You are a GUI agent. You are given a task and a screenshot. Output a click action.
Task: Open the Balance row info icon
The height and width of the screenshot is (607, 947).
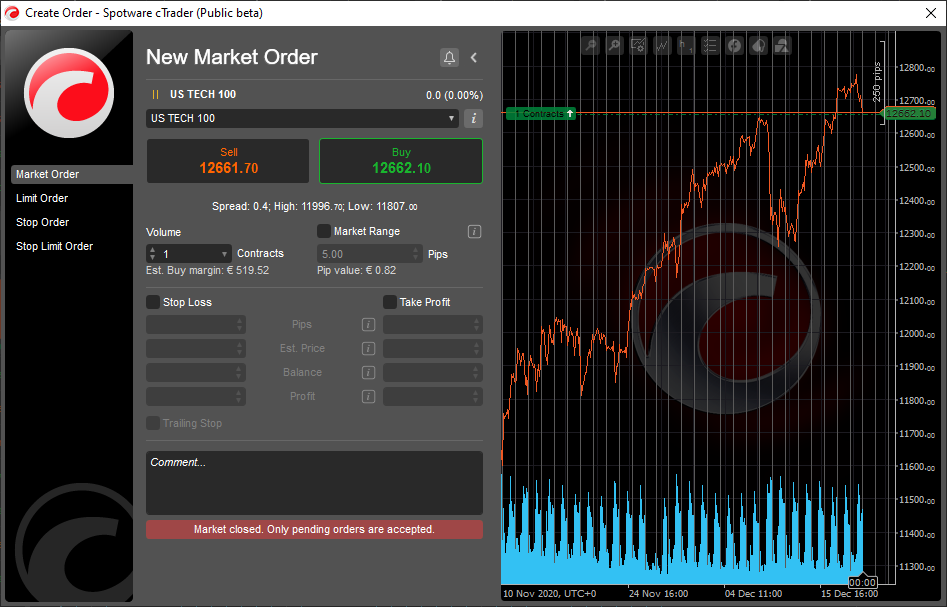(368, 373)
